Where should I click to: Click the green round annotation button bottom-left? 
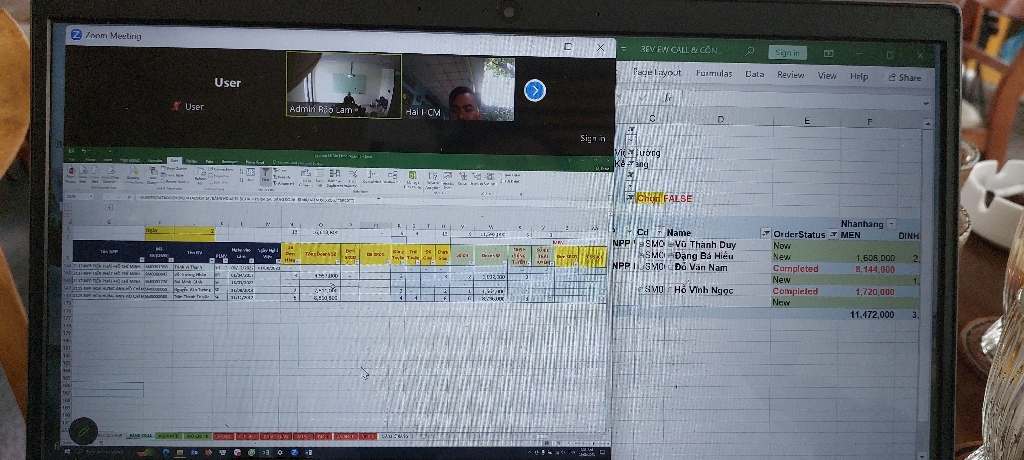click(83, 430)
